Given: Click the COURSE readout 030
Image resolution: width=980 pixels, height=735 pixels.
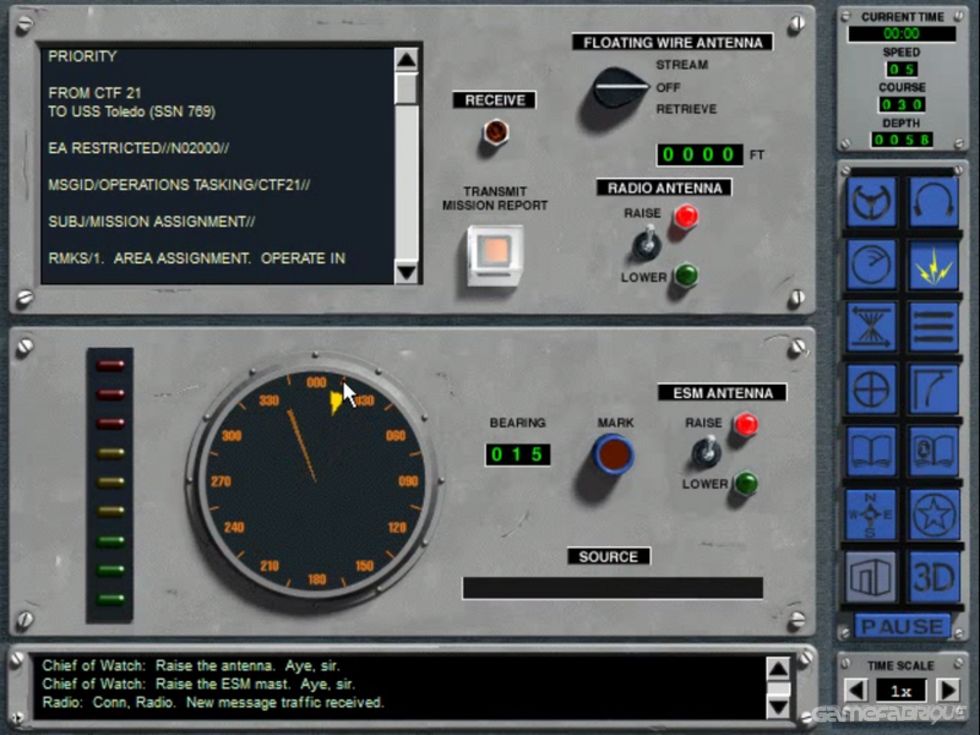Looking at the screenshot, I should (x=901, y=104).
